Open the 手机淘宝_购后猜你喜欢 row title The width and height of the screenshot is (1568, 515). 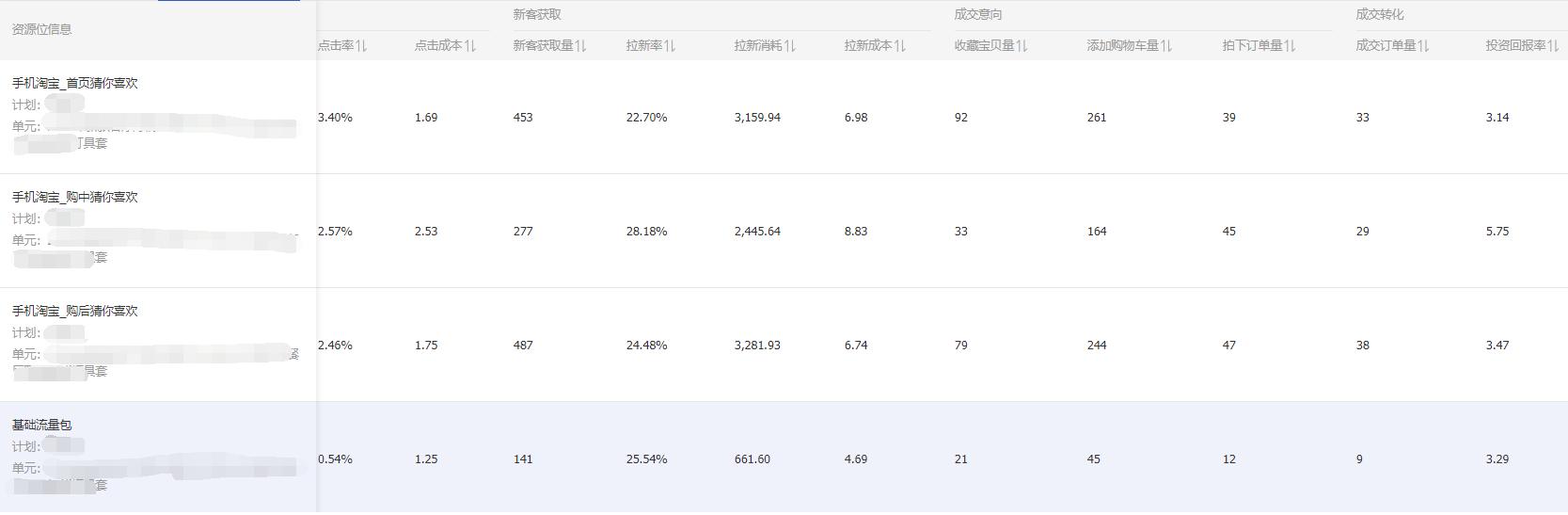[75, 312]
